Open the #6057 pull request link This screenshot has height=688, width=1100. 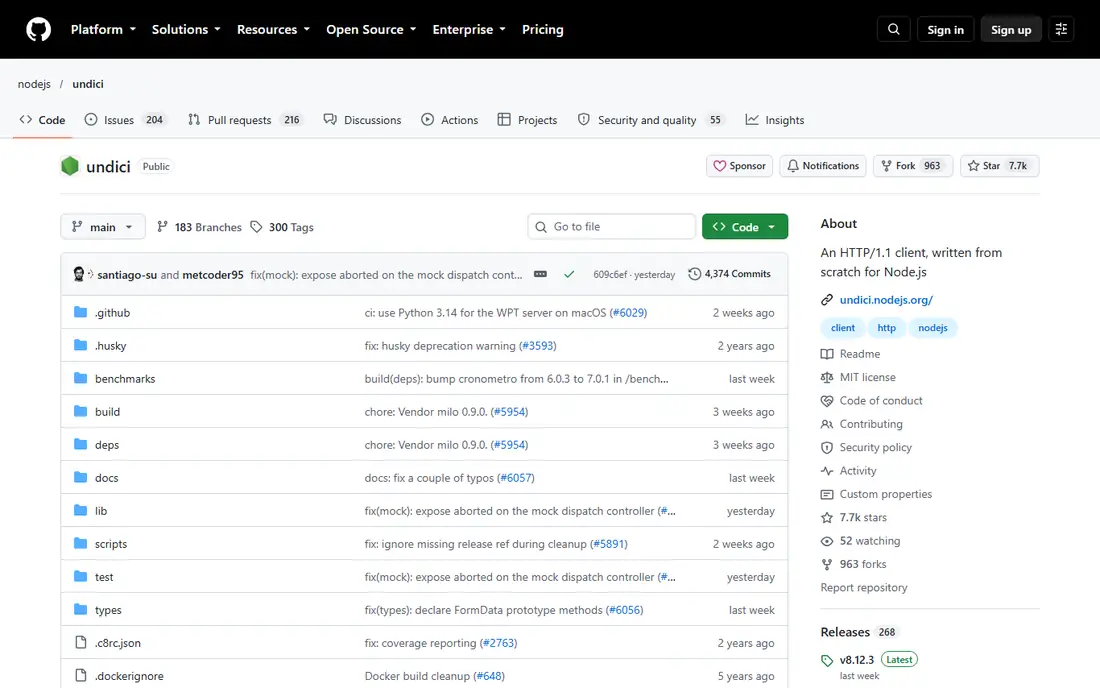516,478
